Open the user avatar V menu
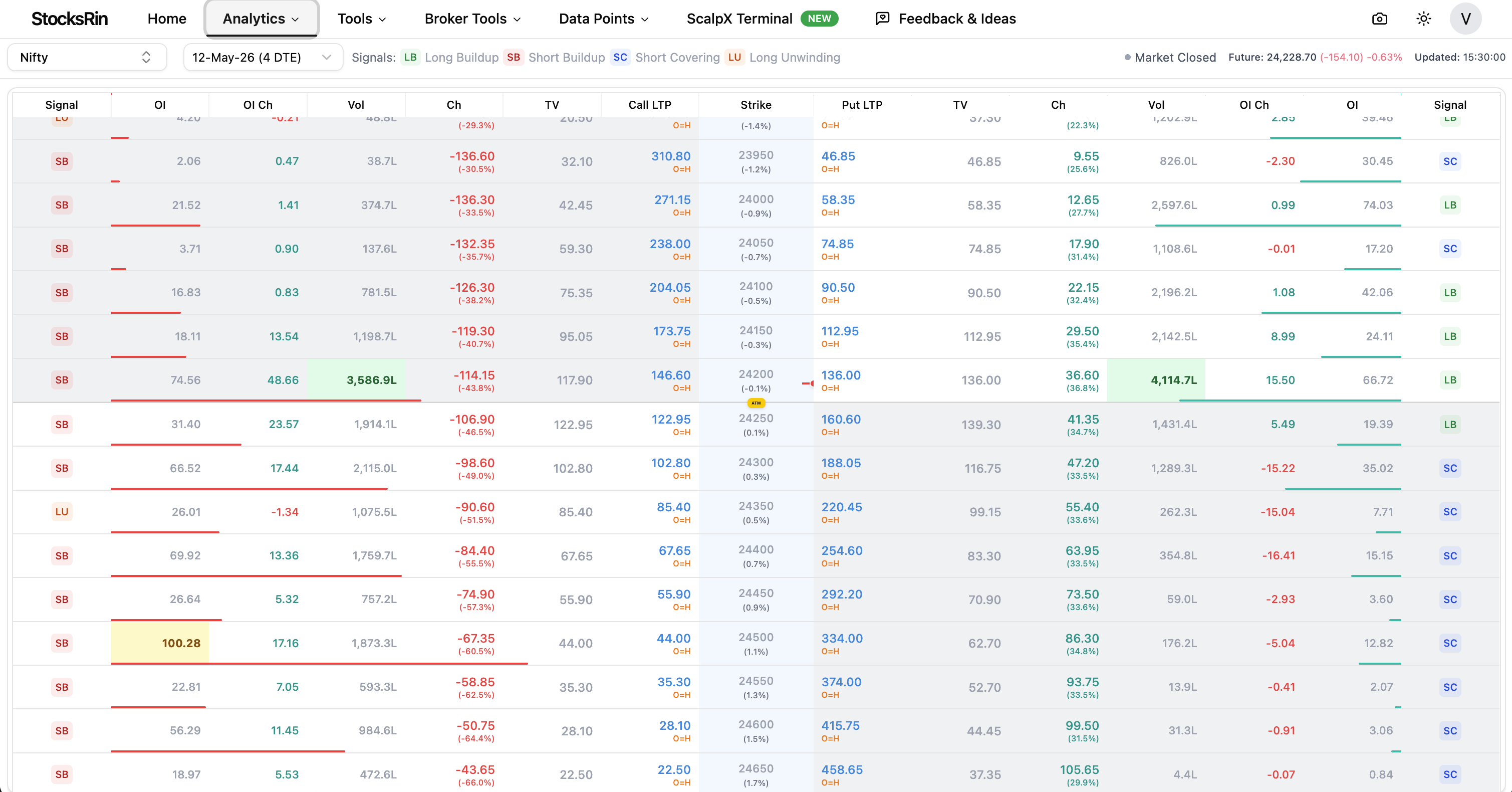Screen dimensions: 1512x792 tap(1465, 19)
